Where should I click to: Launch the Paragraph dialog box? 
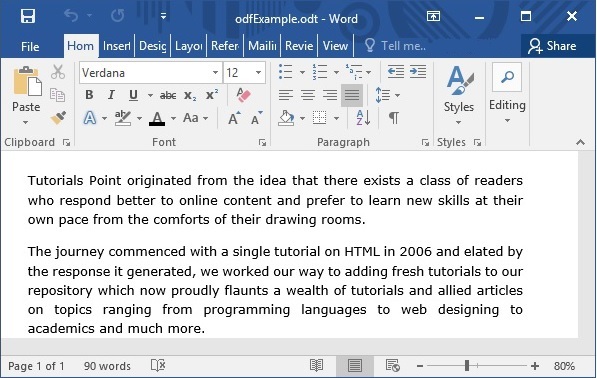[425, 142]
